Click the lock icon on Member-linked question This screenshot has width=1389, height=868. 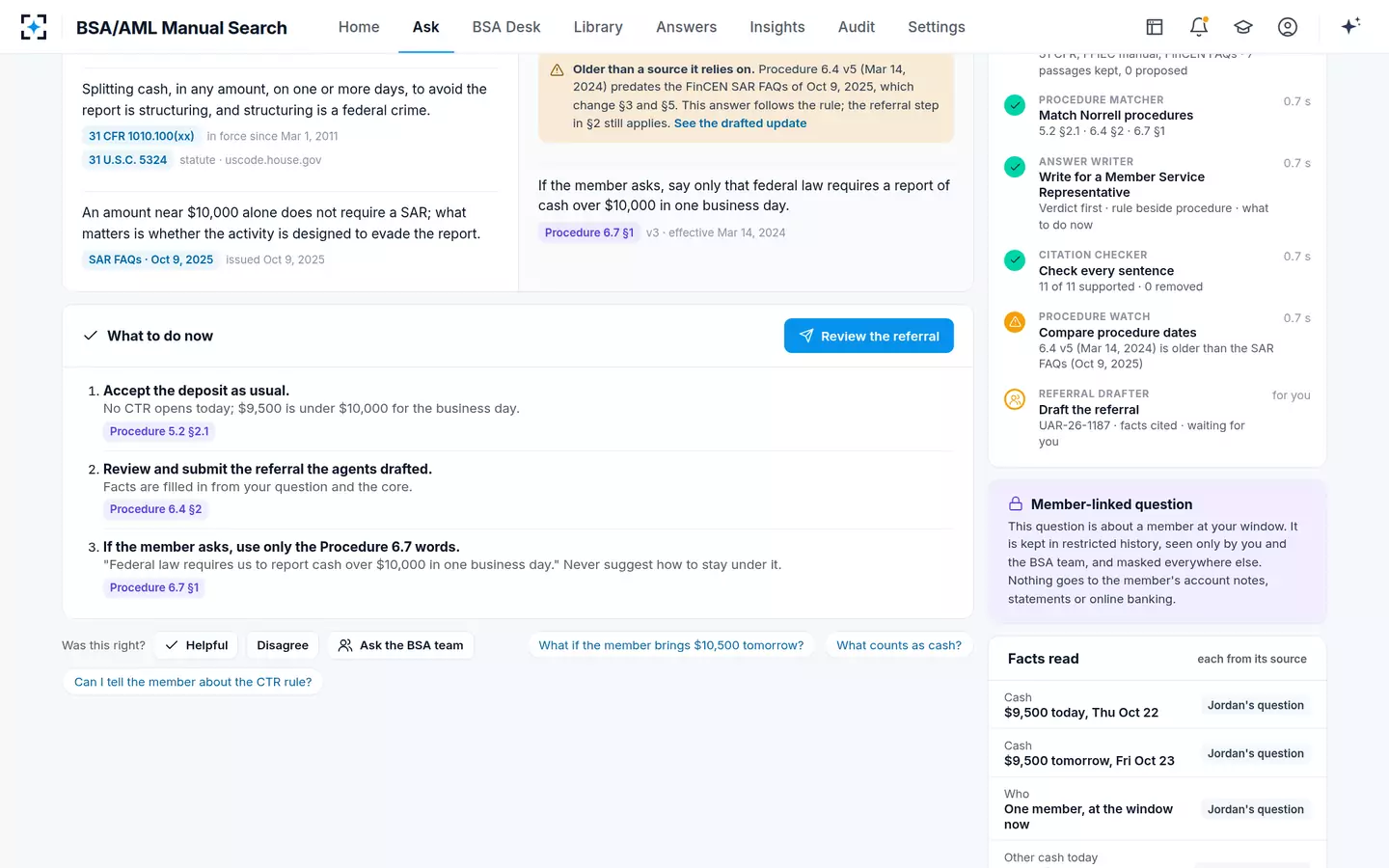coord(1016,504)
